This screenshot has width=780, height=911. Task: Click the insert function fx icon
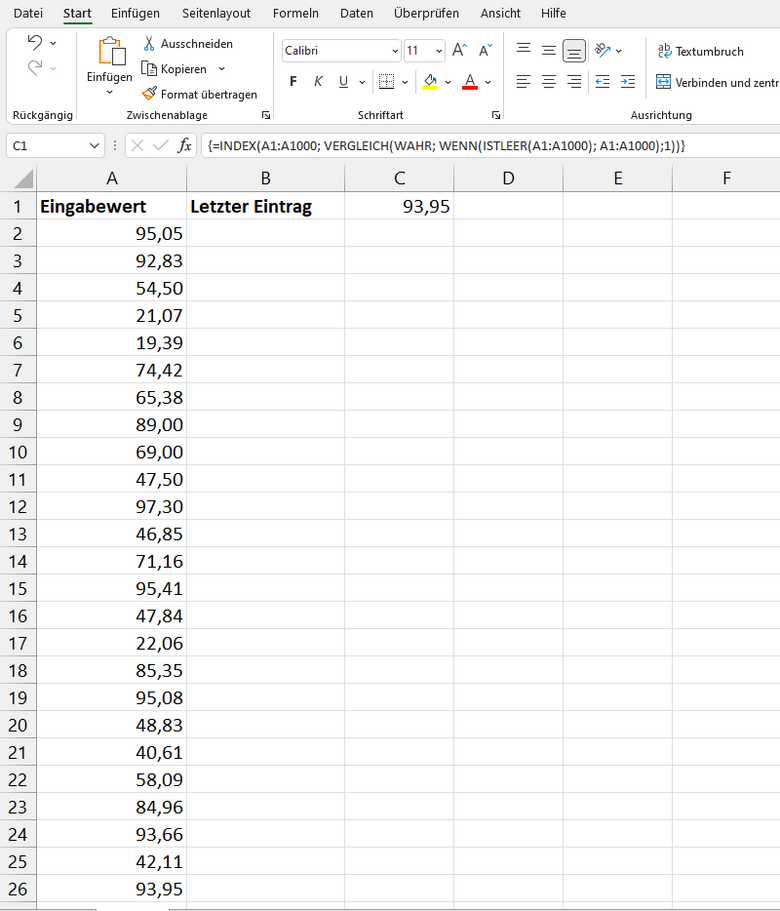pyautogui.click(x=185, y=146)
